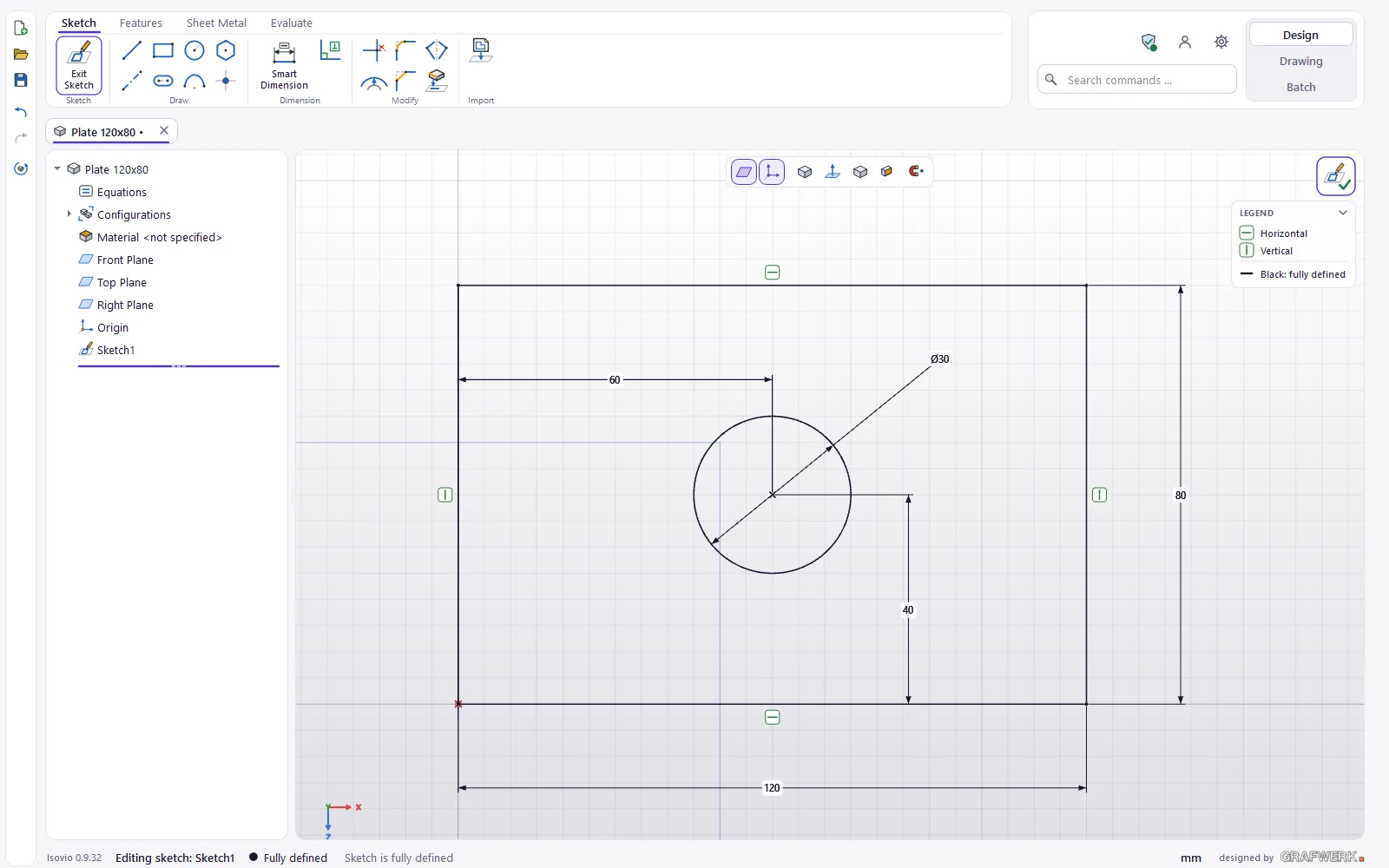Select the Circle draw tool

click(194, 50)
